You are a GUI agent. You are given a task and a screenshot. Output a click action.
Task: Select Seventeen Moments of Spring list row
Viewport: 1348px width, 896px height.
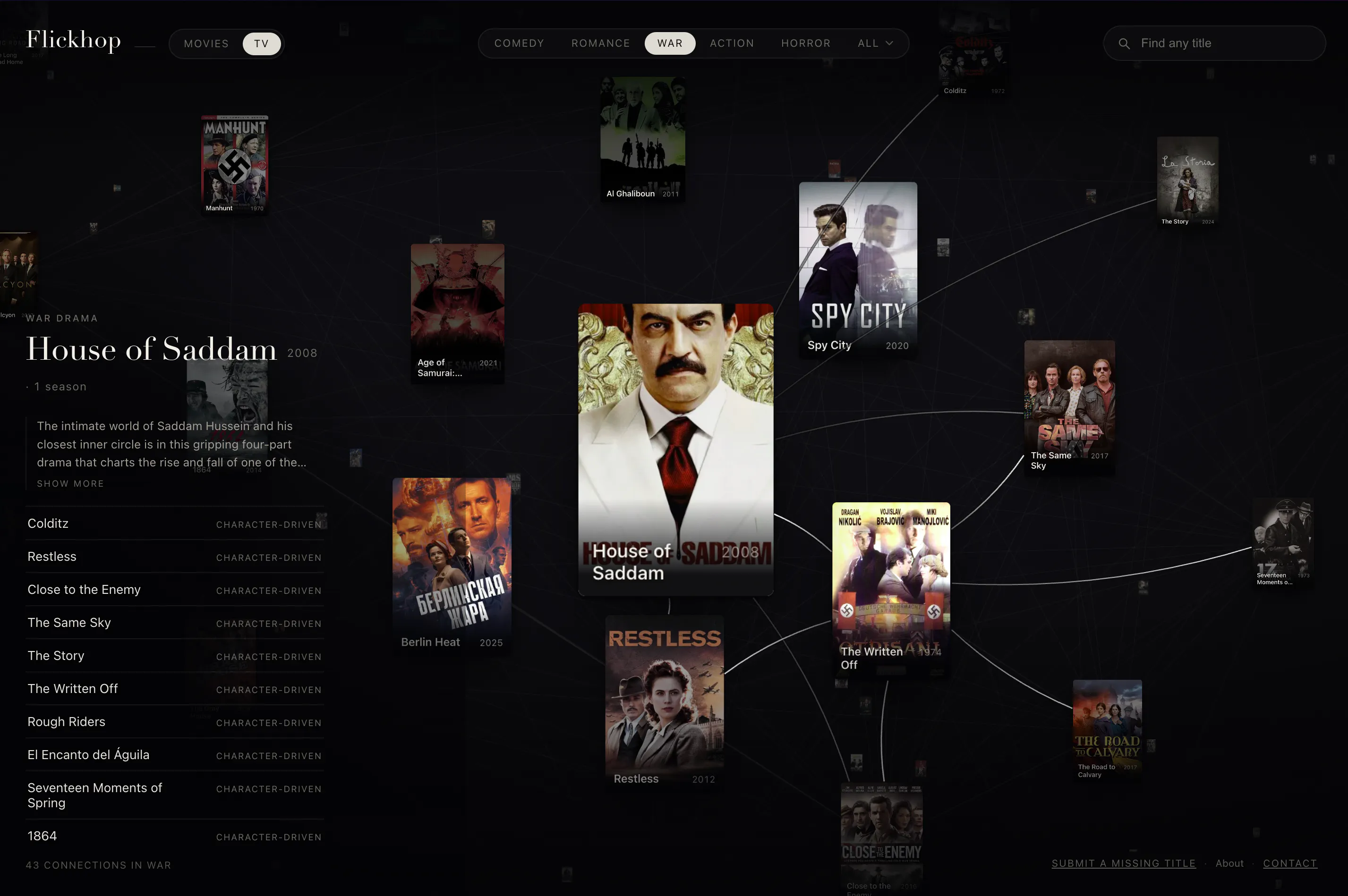pos(175,795)
